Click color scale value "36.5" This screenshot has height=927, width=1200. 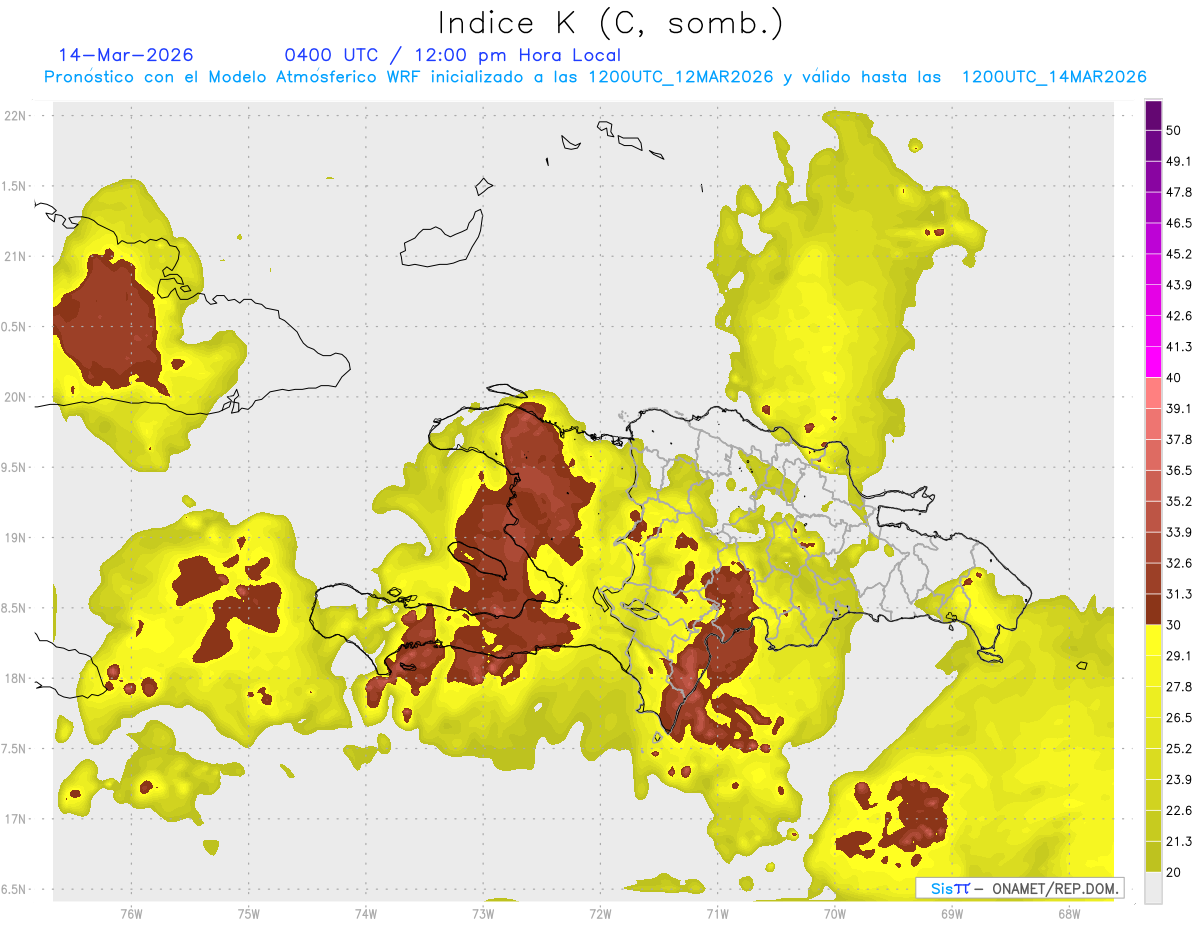coord(1179,470)
